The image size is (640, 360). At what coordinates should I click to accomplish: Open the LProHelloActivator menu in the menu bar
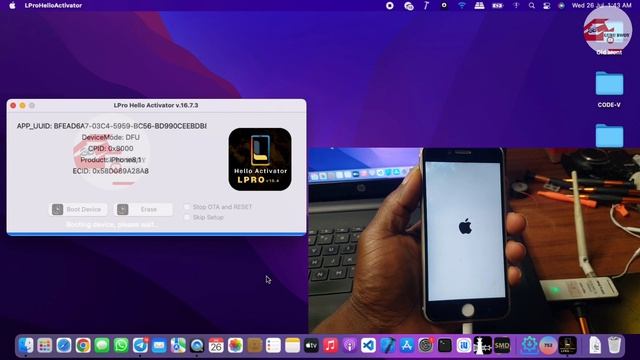tap(53, 5)
